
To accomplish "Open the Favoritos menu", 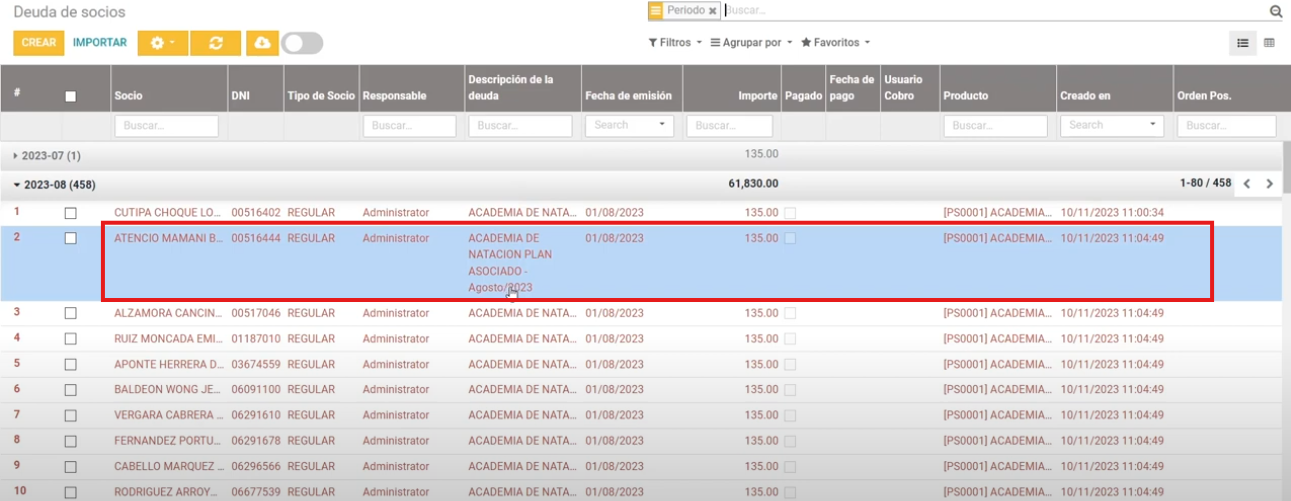I will [x=835, y=43].
